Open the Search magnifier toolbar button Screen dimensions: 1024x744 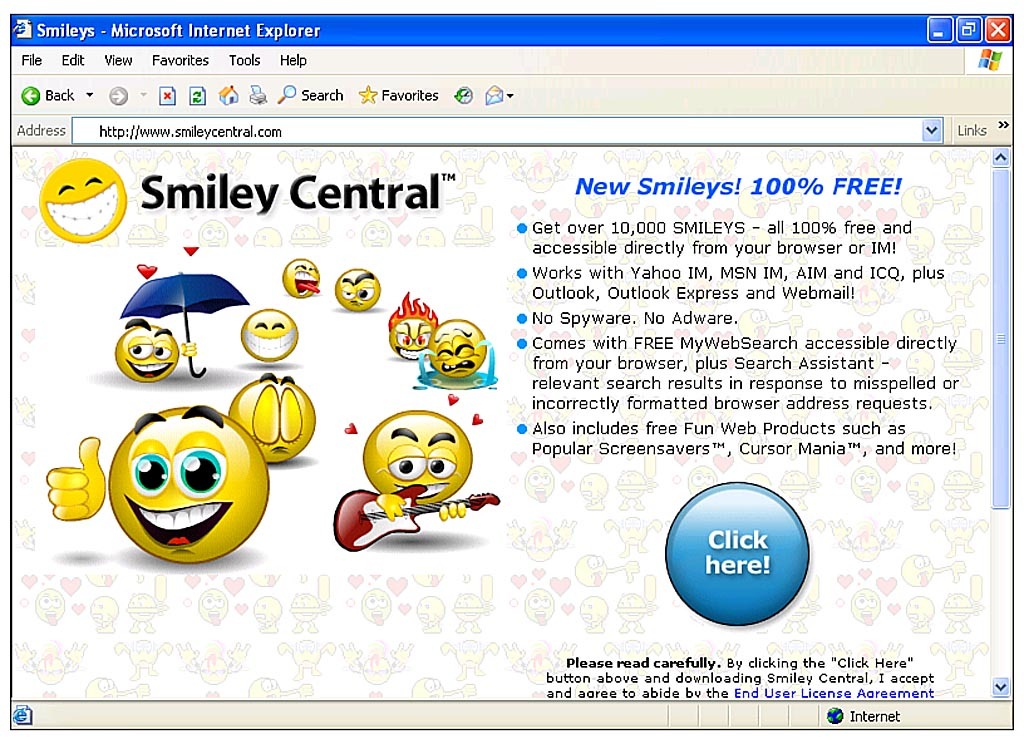[x=311, y=95]
